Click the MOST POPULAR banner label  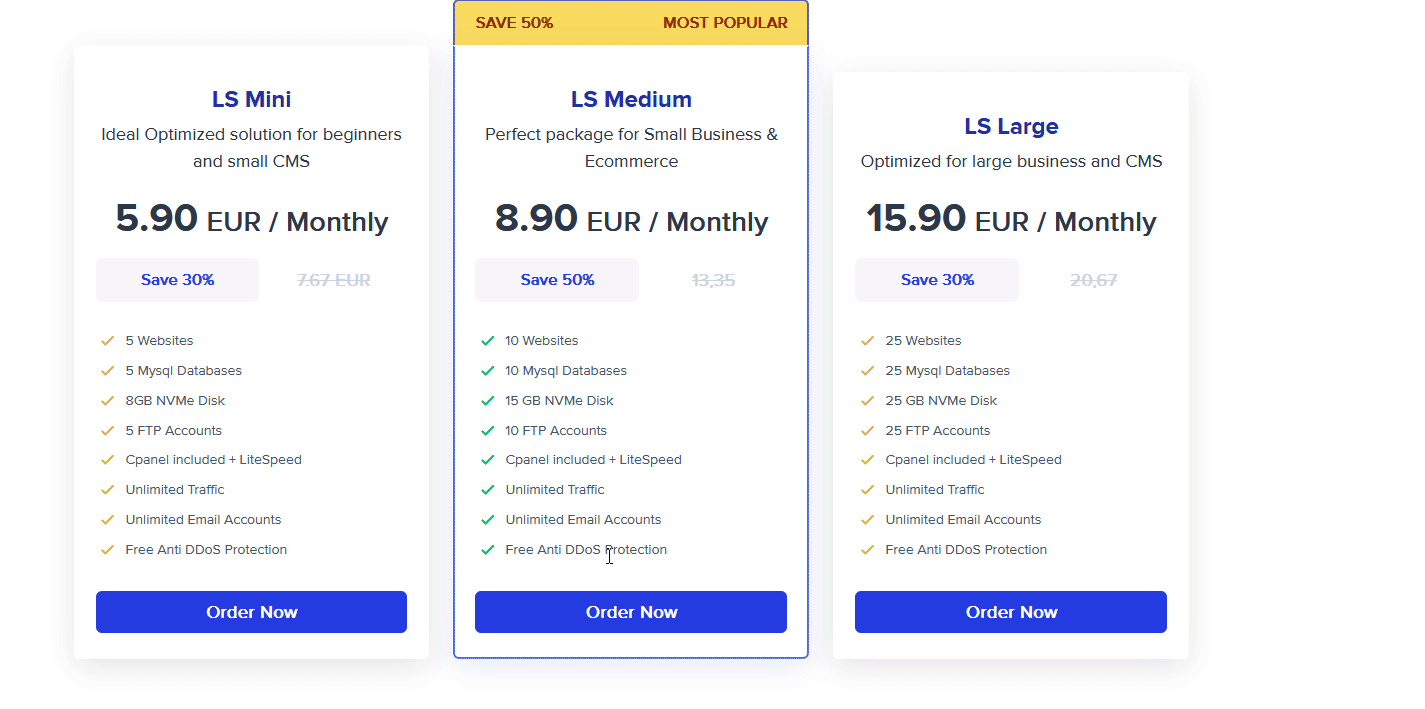click(x=725, y=23)
